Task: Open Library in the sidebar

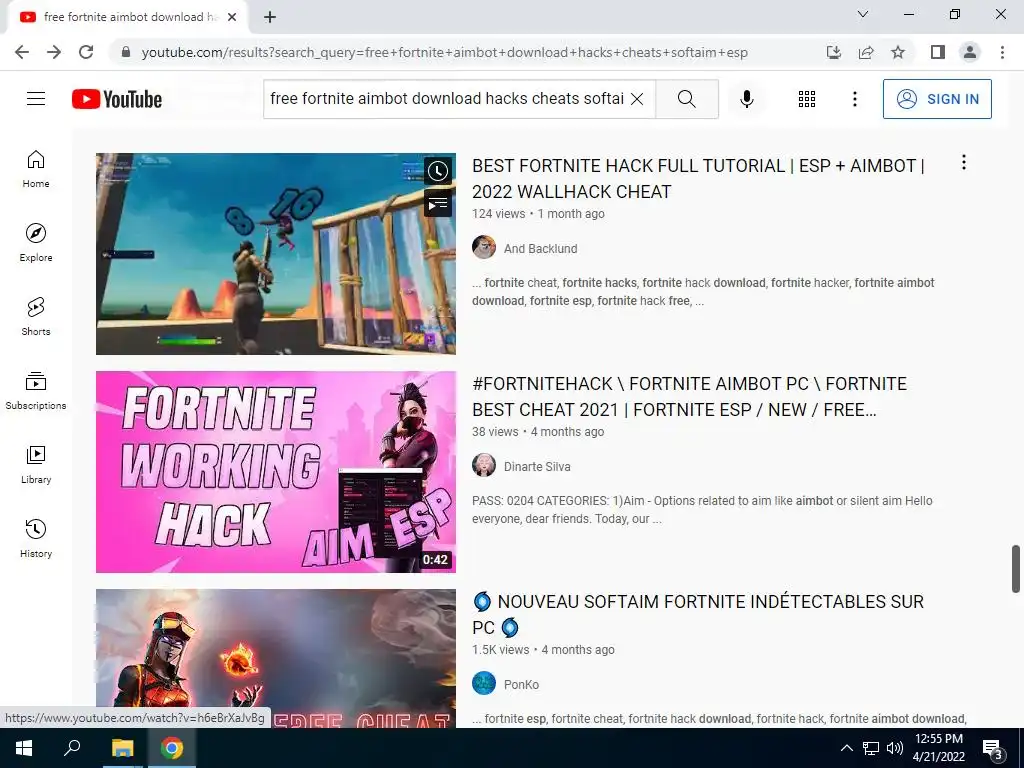Action: coord(36,464)
